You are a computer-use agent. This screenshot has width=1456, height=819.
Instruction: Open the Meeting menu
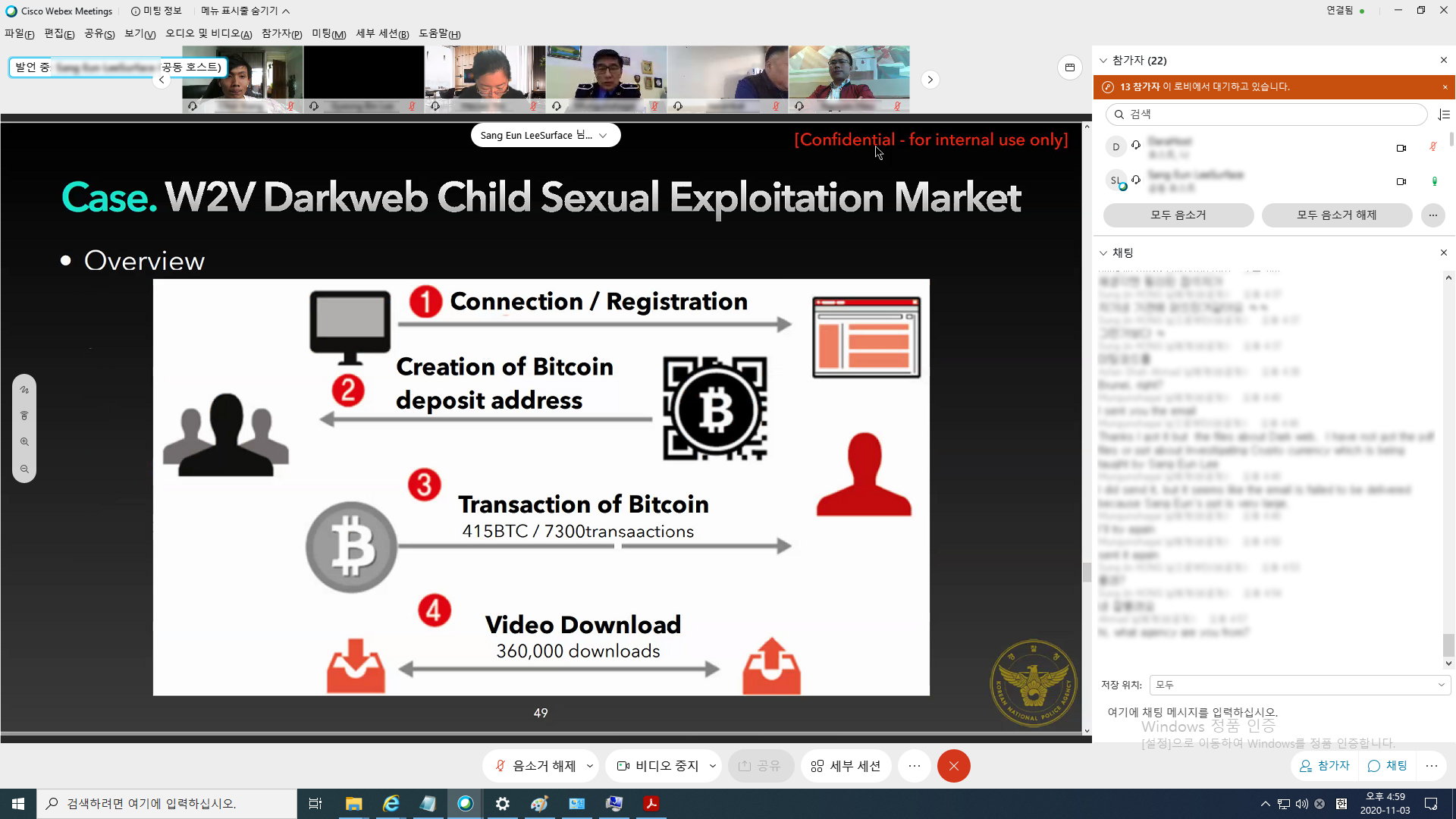point(328,33)
